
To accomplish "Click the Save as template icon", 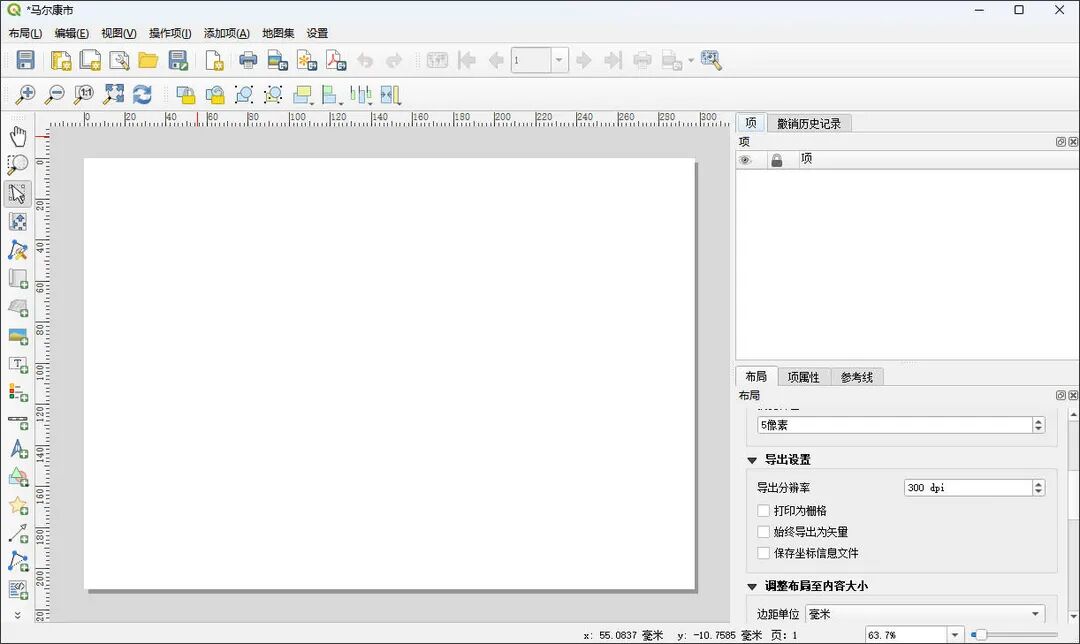I will point(178,61).
